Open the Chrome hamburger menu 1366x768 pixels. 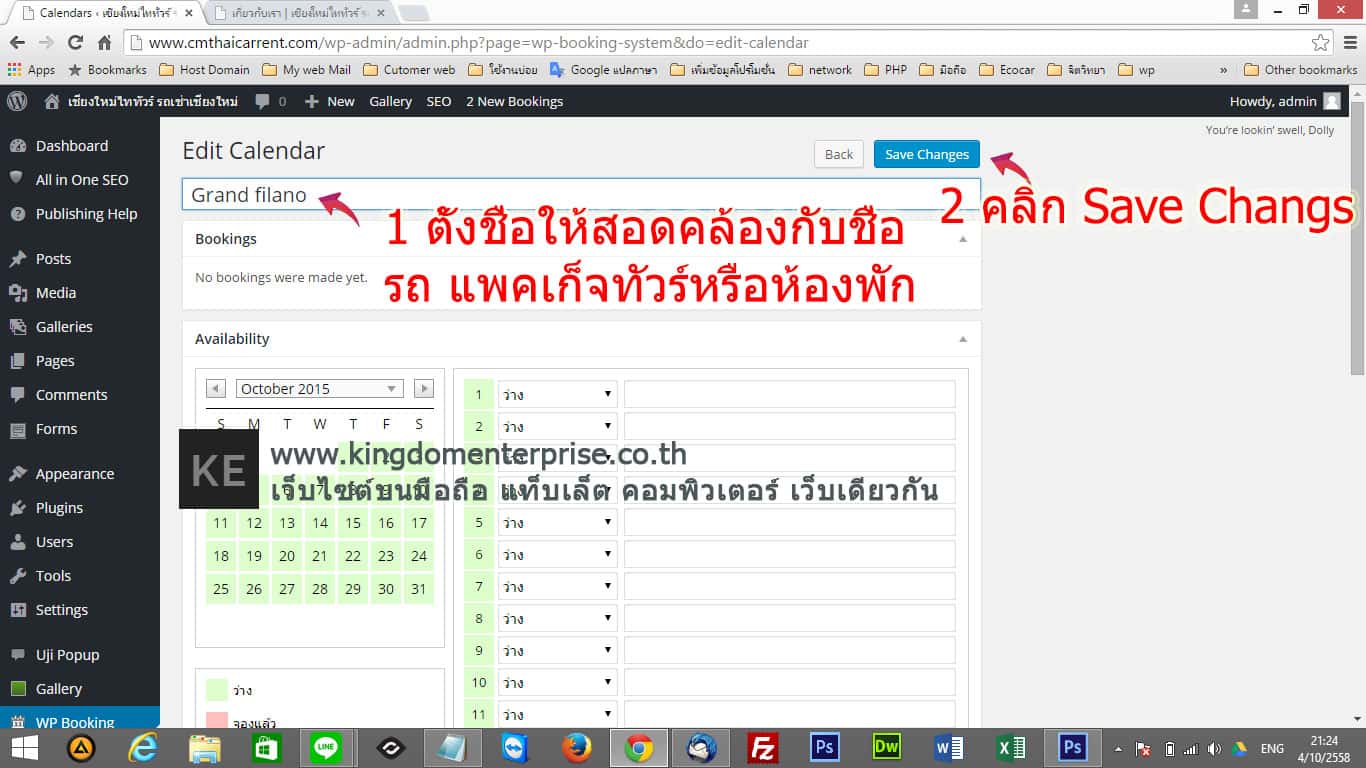[x=1348, y=43]
